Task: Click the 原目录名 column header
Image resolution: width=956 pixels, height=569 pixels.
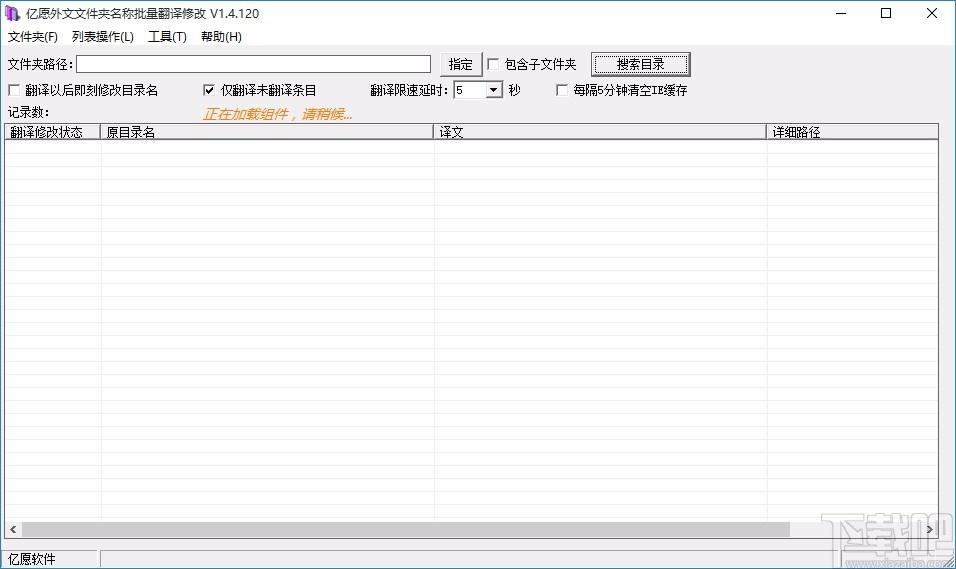Action: tap(267, 132)
